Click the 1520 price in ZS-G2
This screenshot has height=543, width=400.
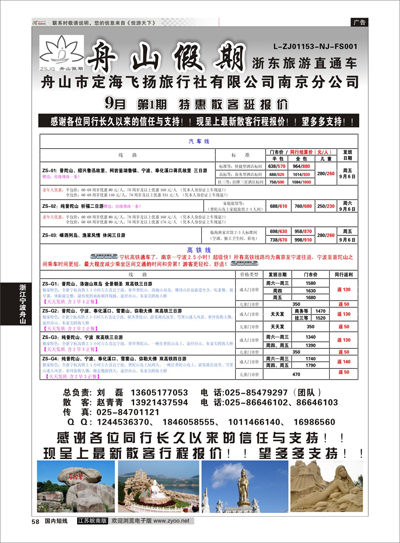[x=320, y=318]
